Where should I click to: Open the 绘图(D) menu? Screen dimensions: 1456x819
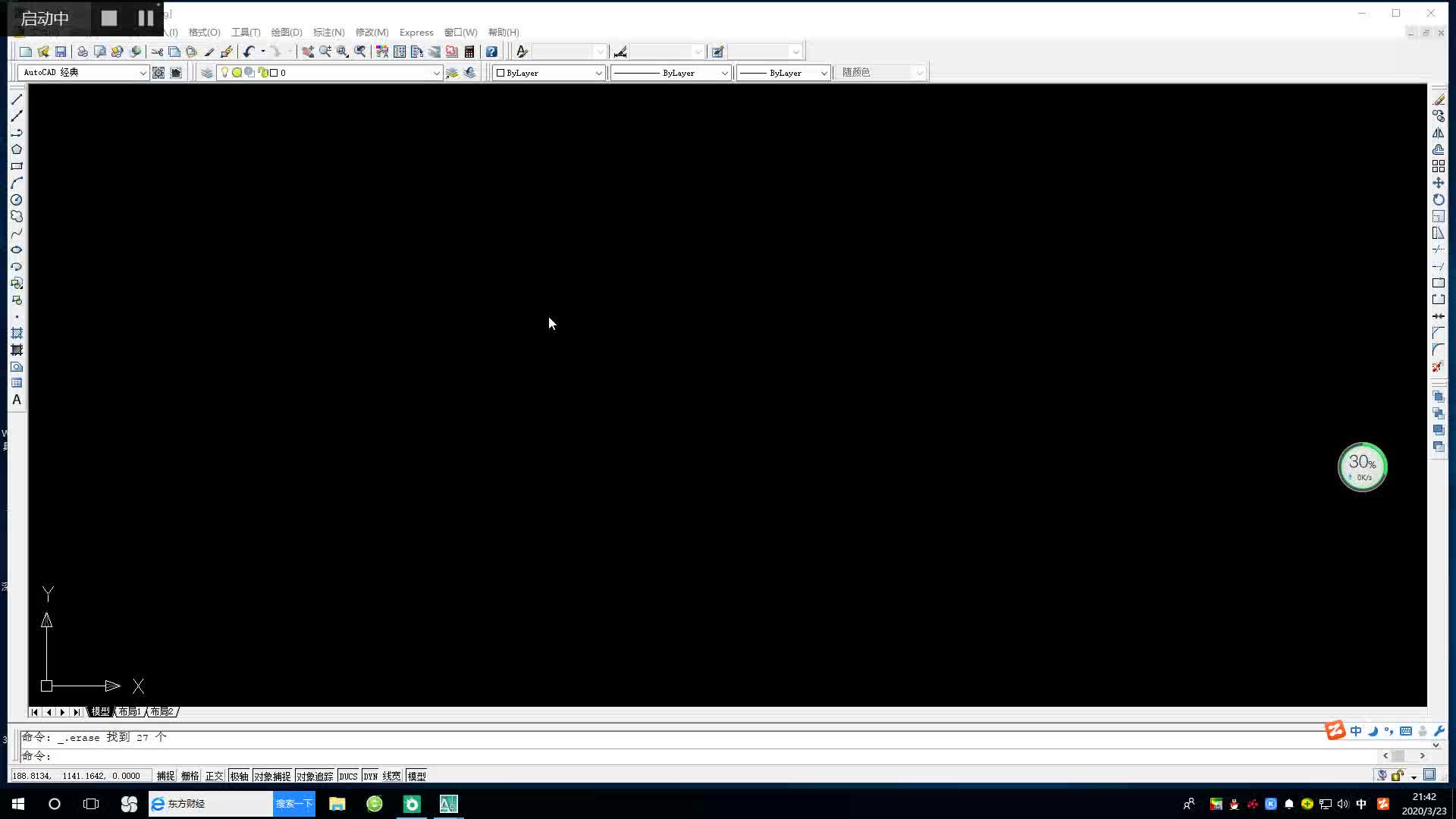coord(287,33)
